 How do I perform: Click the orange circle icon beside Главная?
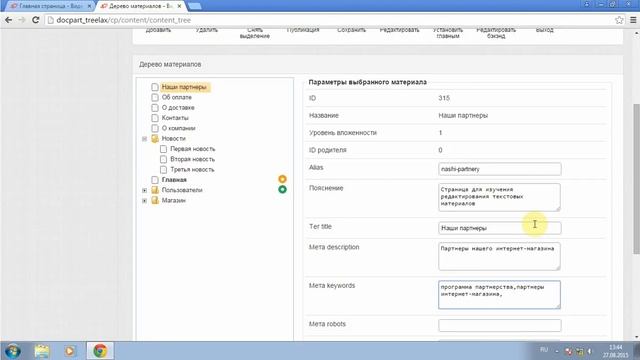[x=282, y=179]
